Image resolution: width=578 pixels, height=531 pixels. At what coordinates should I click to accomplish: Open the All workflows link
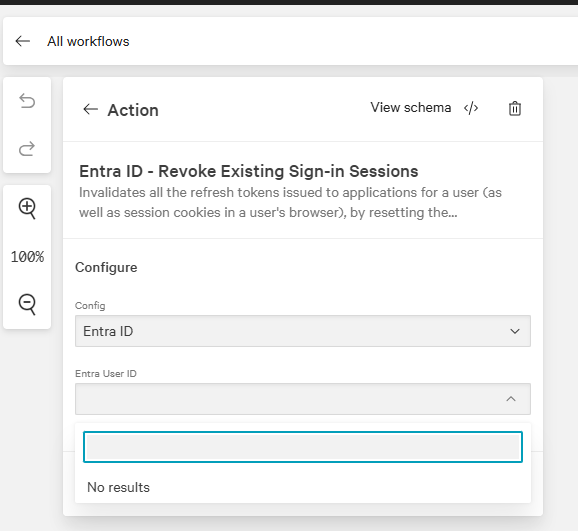tap(88, 41)
